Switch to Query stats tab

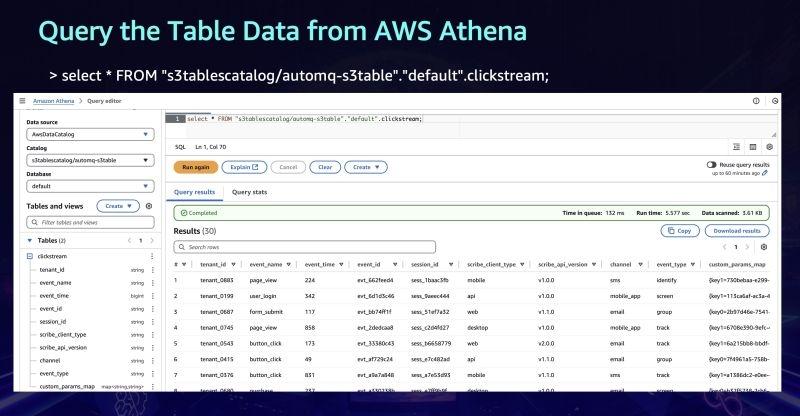coord(249,192)
